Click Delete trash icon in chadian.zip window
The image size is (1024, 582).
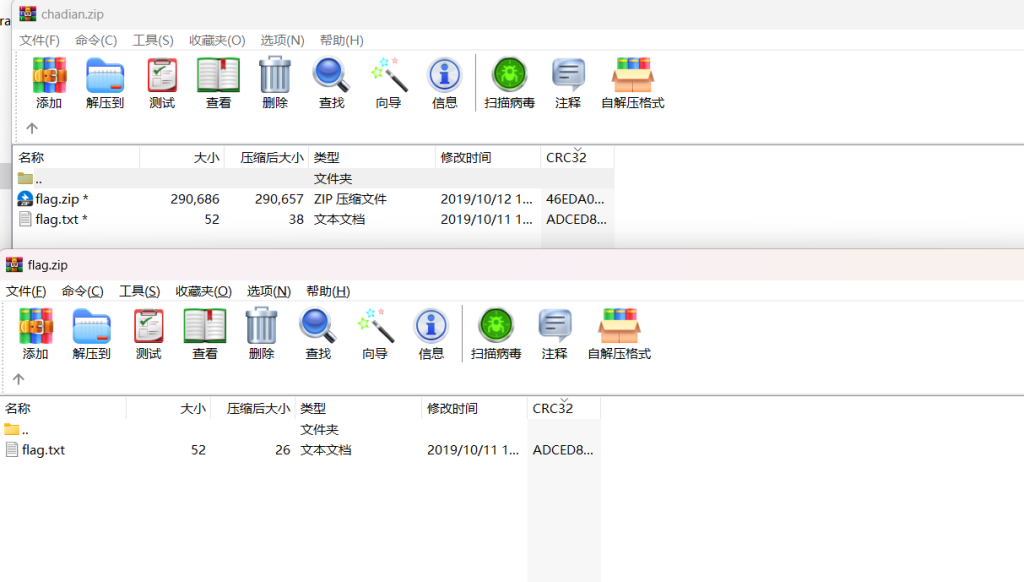275,76
